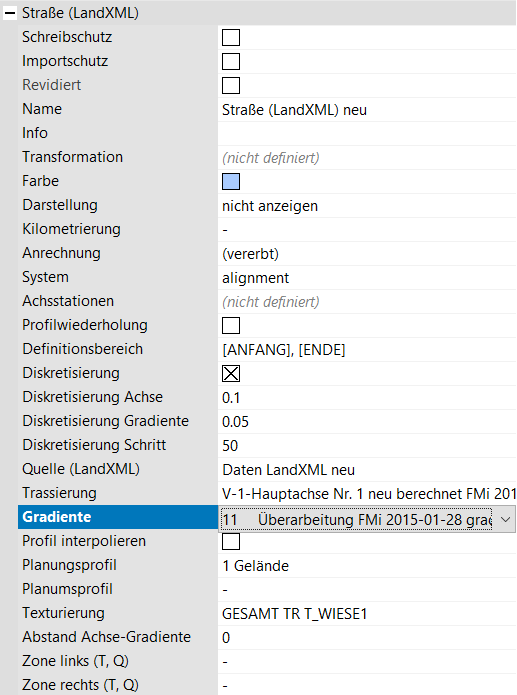Viewport: 517px width, 695px height.
Task: Open the Gradiente dropdown arrow
Action: (x=505, y=519)
